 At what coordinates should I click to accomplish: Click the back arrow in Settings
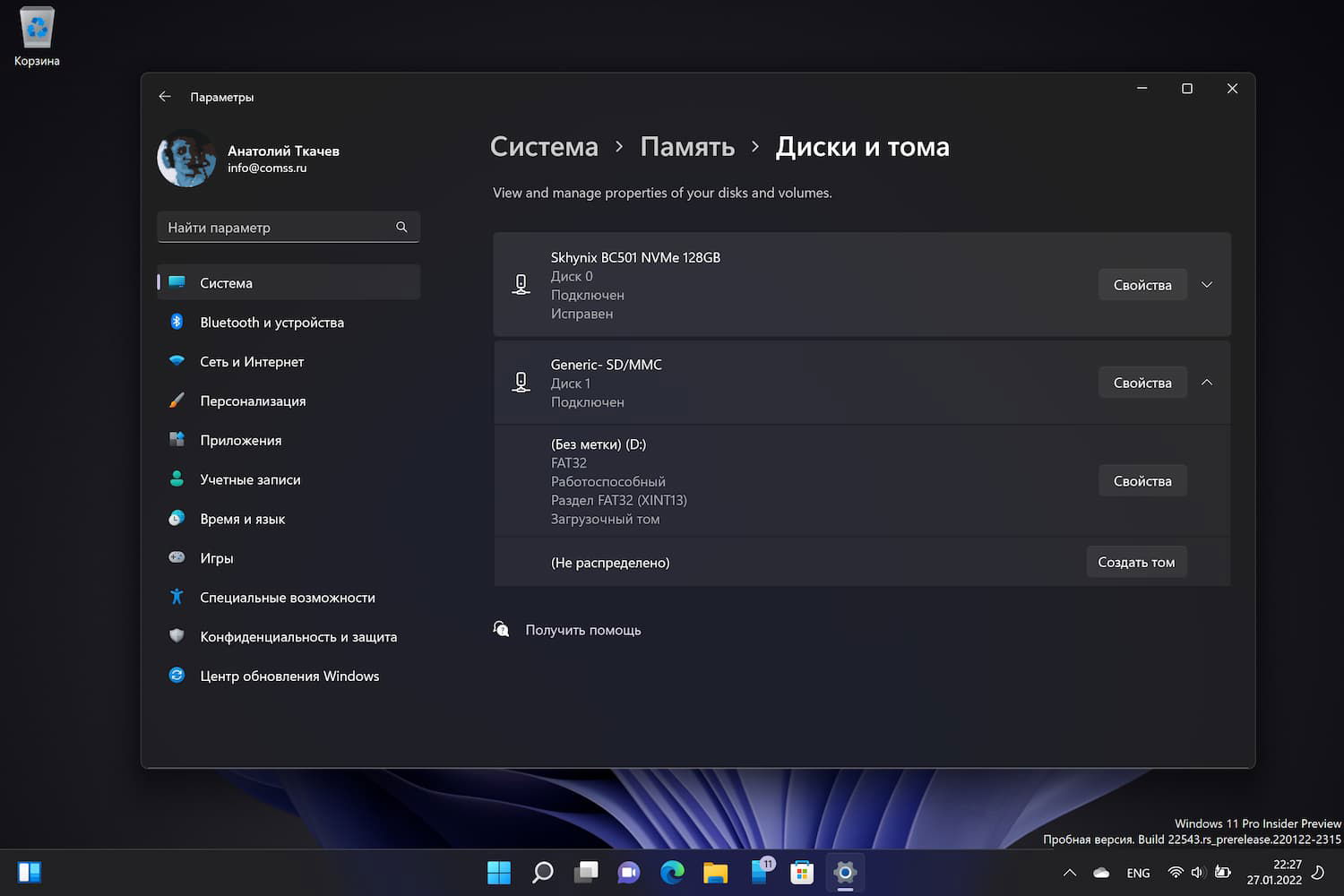(x=165, y=97)
